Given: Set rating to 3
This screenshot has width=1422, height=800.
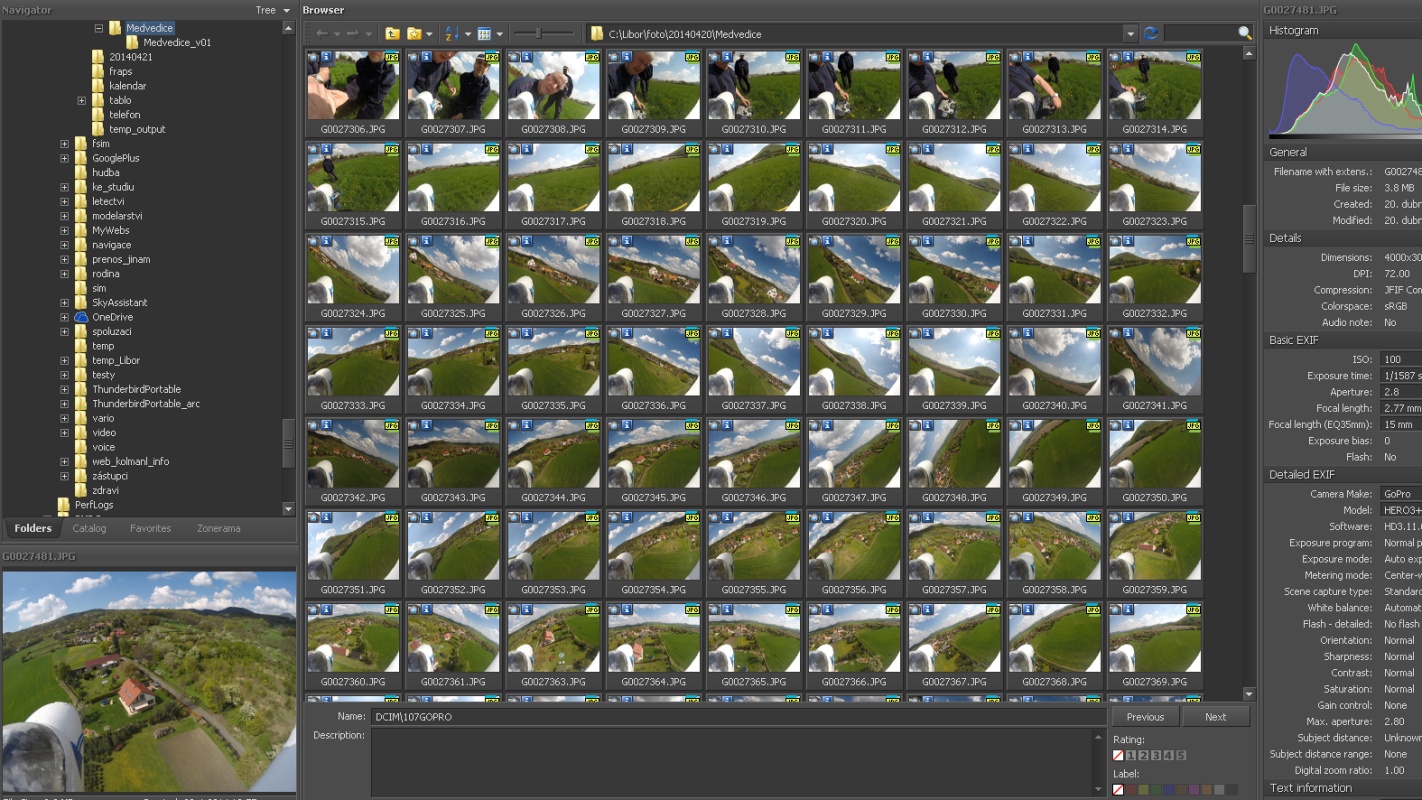Looking at the screenshot, I should [x=1155, y=756].
